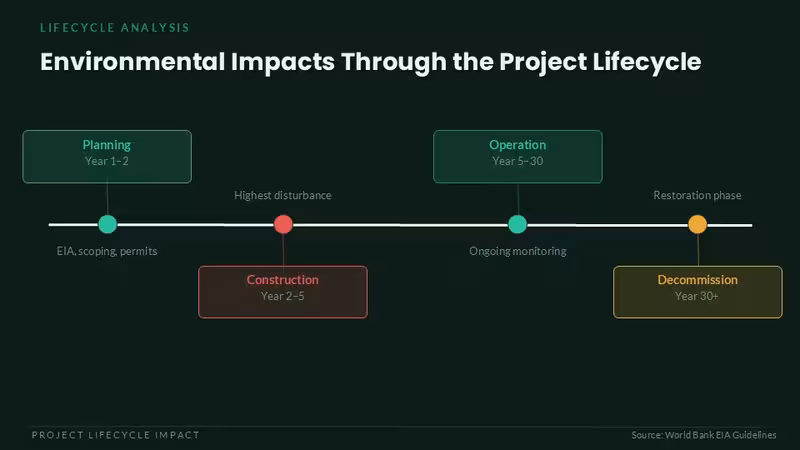Click the timeline line between Construction and Operation

pyautogui.click(x=401, y=224)
